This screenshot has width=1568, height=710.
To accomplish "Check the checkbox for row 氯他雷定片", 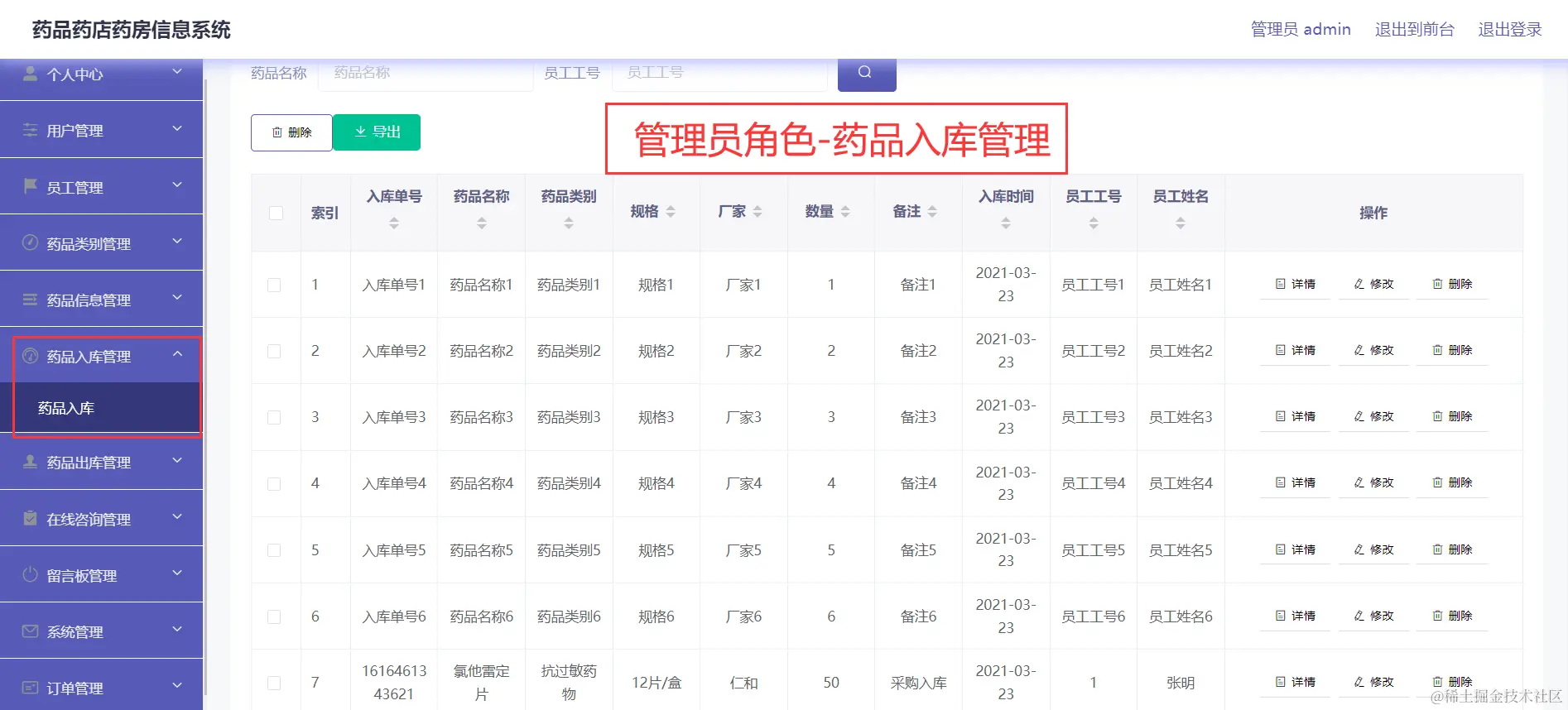I will 274,683.
